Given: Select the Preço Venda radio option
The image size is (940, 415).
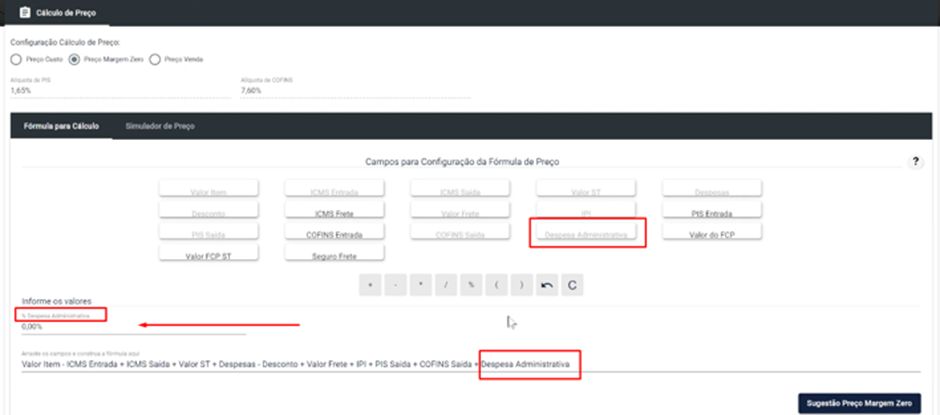Looking at the screenshot, I should [x=176, y=60].
